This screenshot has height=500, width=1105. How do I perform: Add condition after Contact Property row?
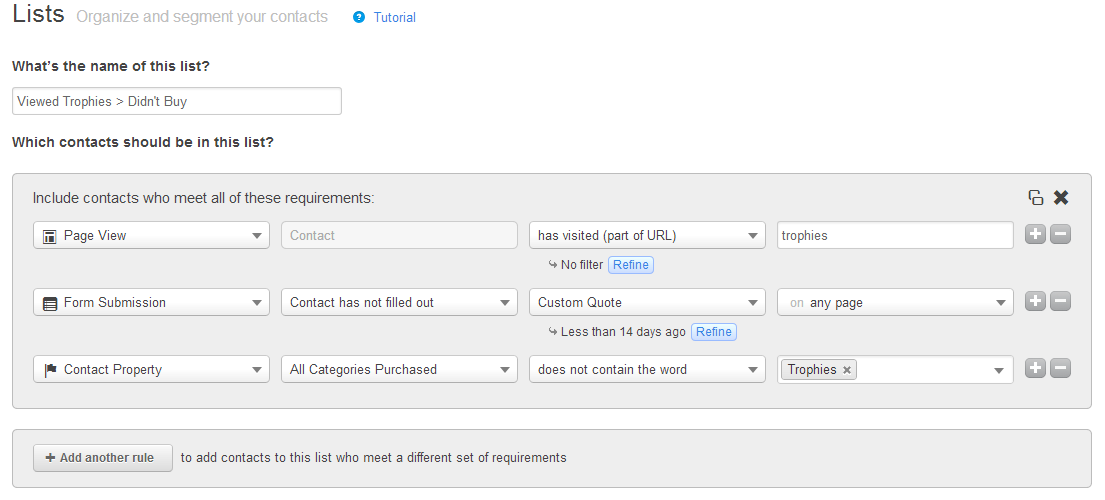[x=1036, y=369]
